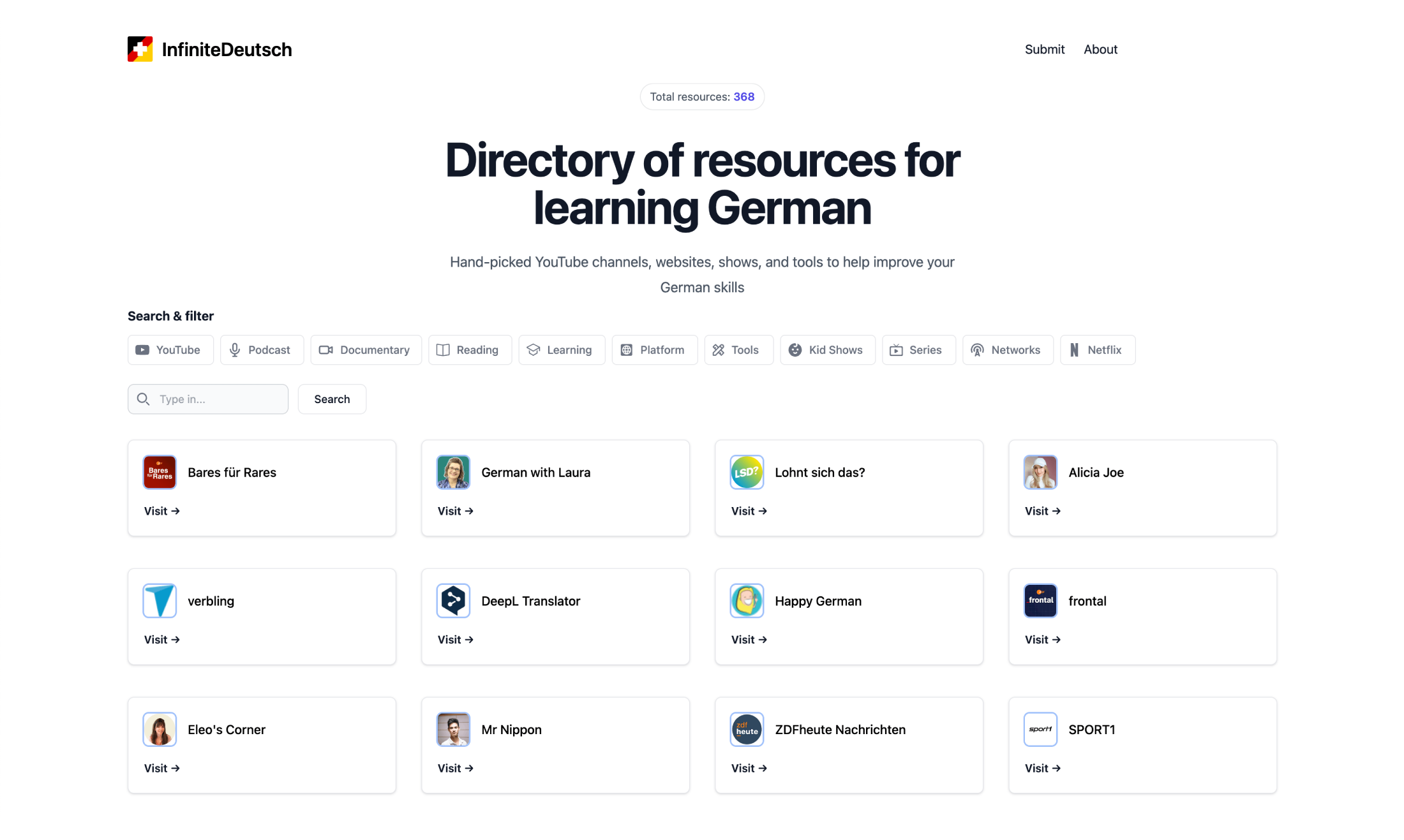Filter by Platform category
Viewport: 1404px width, 840px height.
click(x=654, y=350)
